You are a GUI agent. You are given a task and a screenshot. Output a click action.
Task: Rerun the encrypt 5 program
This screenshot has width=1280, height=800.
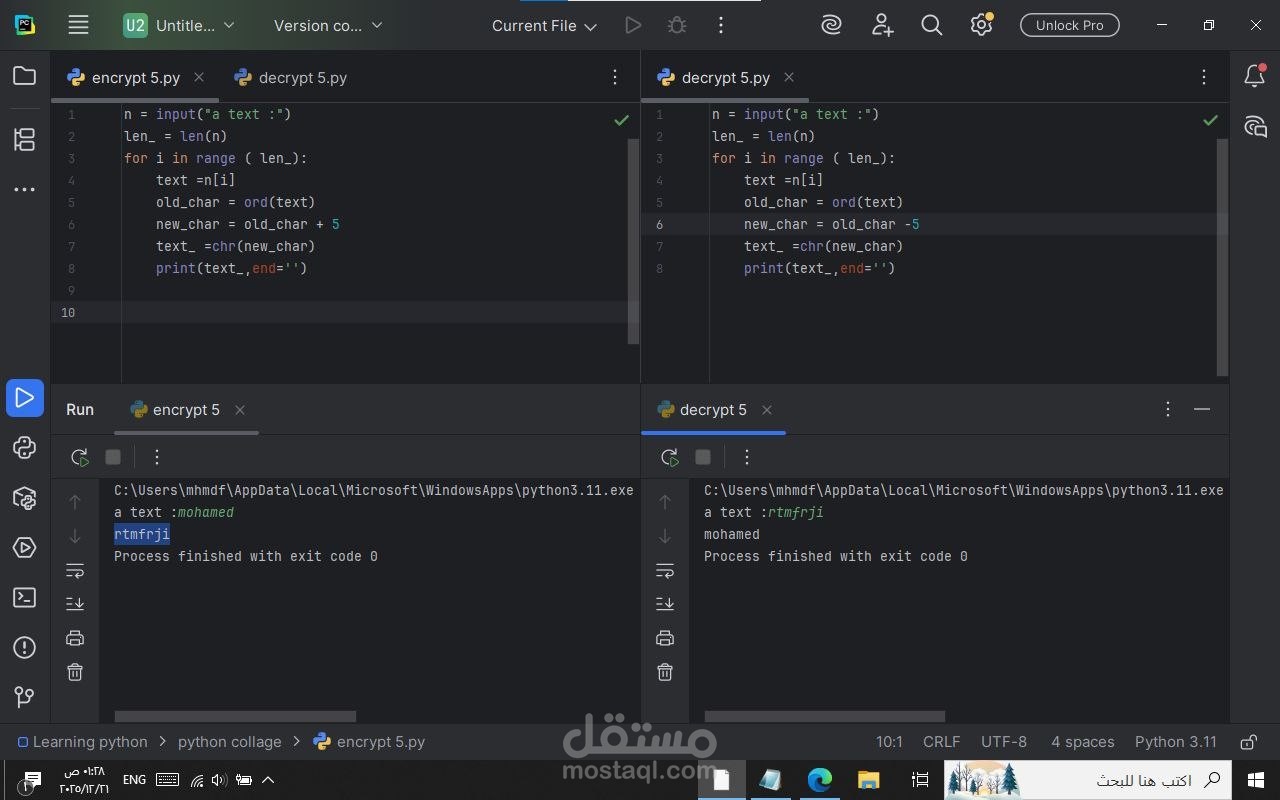point(80,457)
